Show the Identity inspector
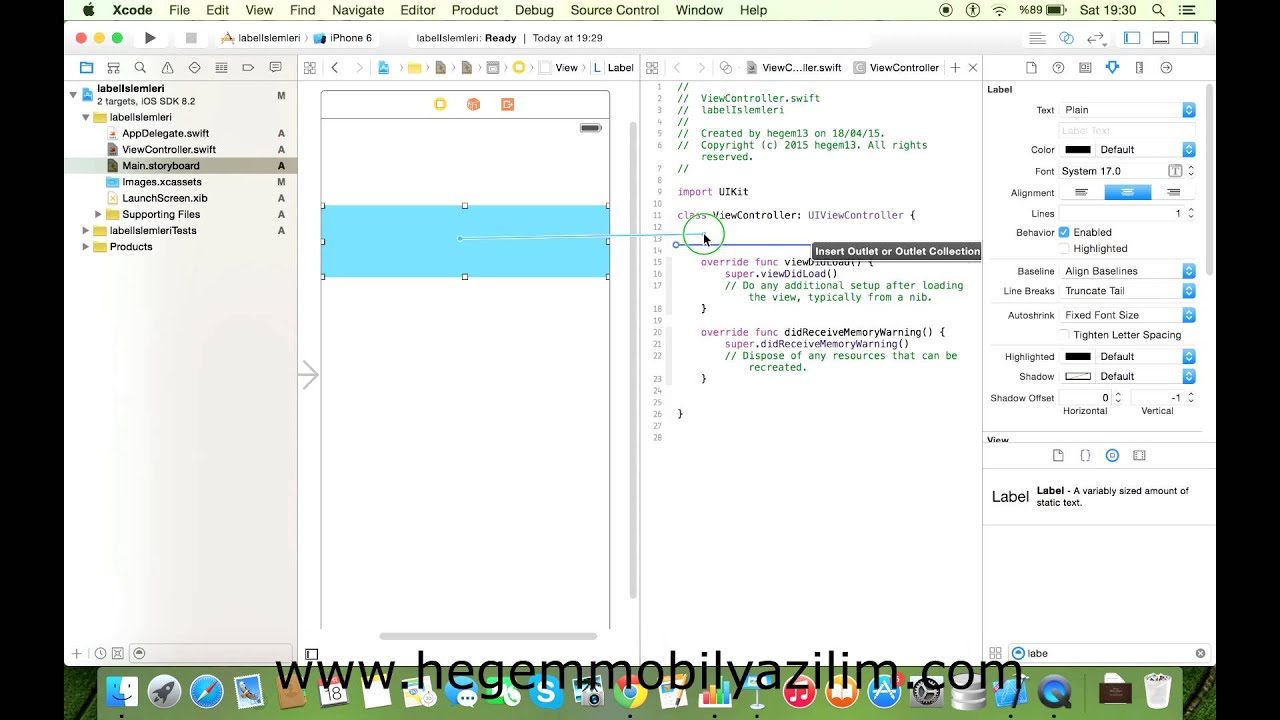Screen dimensions: 1280x720 point(1085,68)
